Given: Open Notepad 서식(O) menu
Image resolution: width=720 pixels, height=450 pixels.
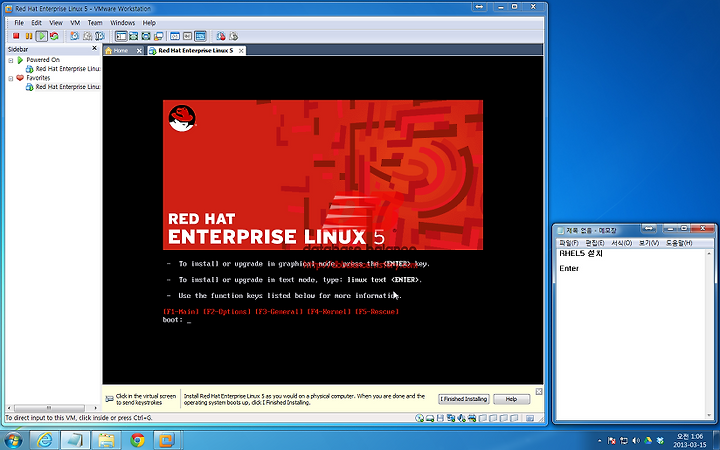Looking at the screenshot, I should pyautogui.click(x=622, y=243).
